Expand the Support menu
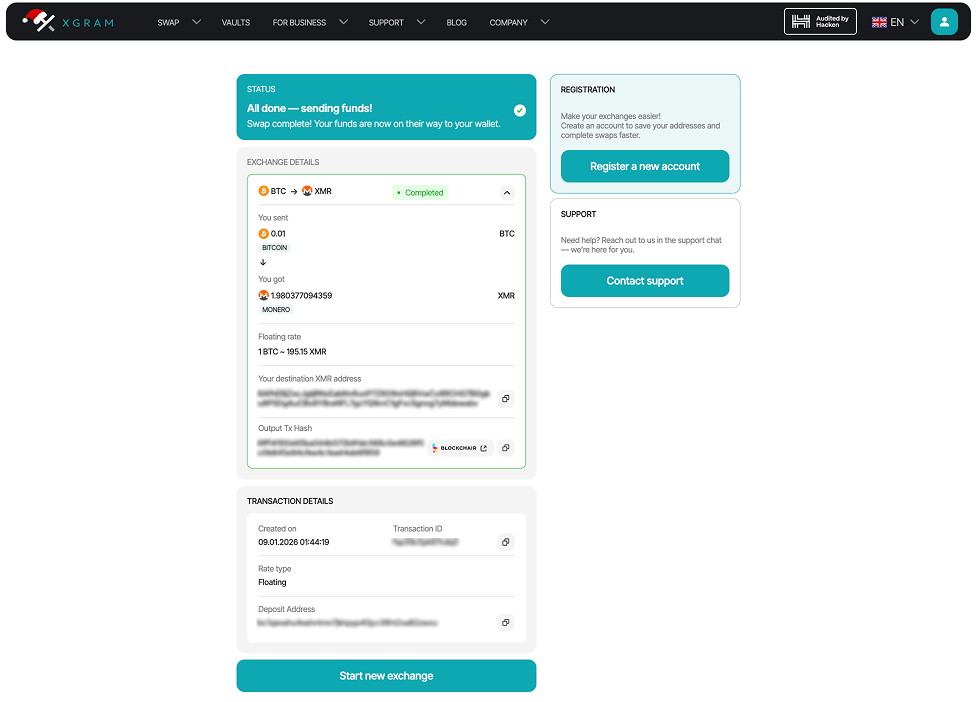Viewport: 977px width, 702px height. tap(396, 22)
